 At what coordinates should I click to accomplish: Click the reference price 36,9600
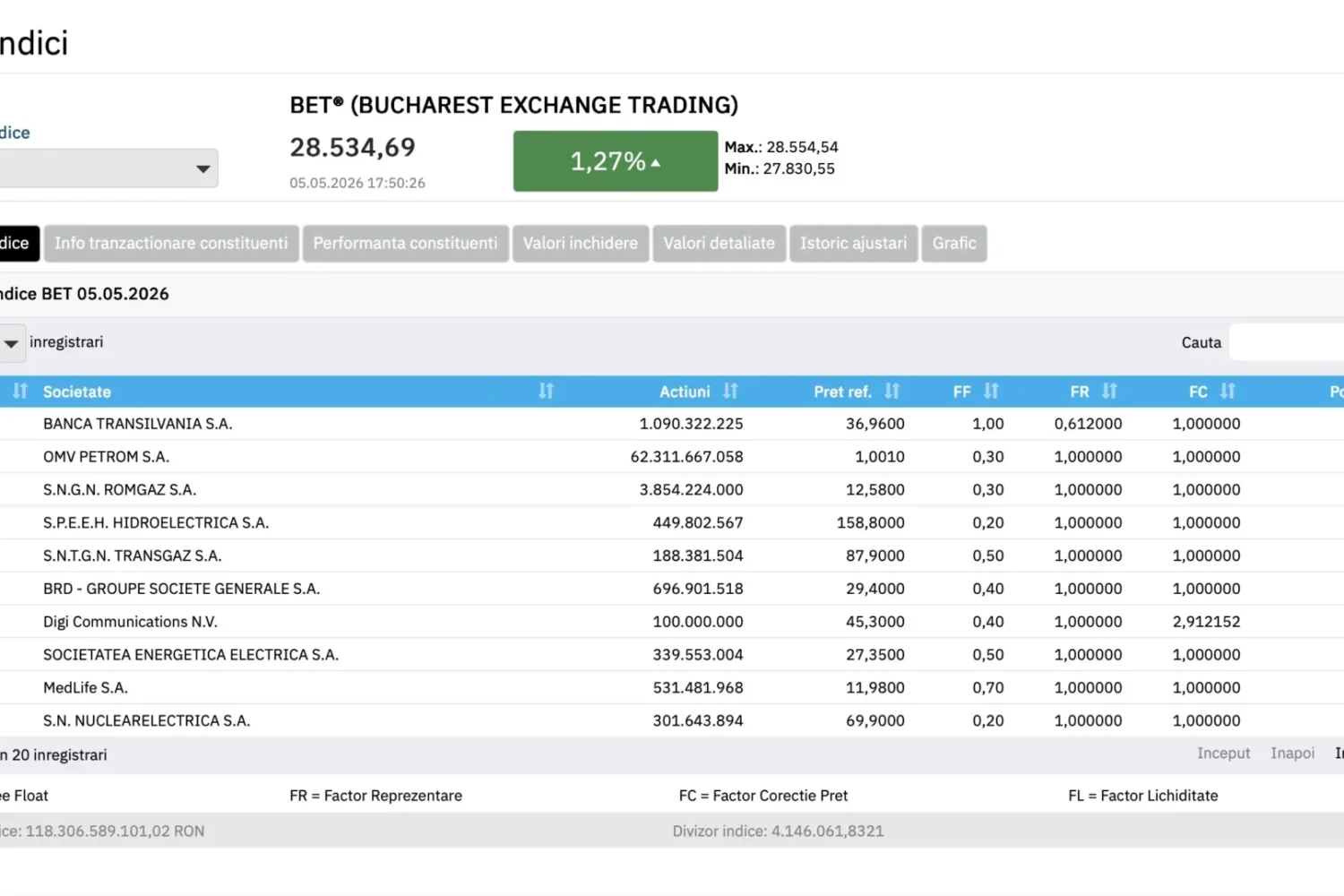875,424
